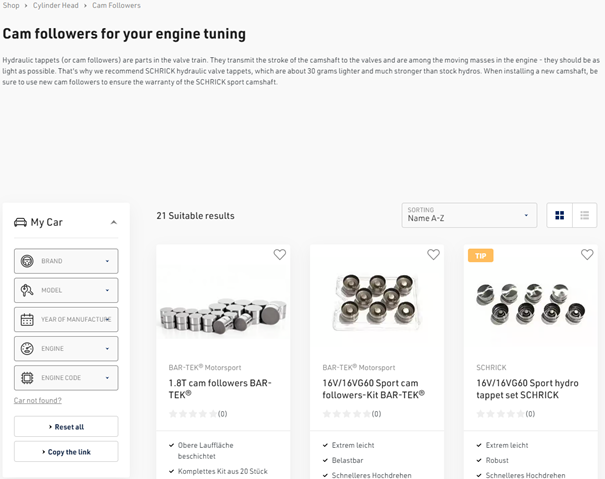Click the Copy the link button
Image resolution: width=605 pixels, height=479 pixels.
tap(66, 452)
